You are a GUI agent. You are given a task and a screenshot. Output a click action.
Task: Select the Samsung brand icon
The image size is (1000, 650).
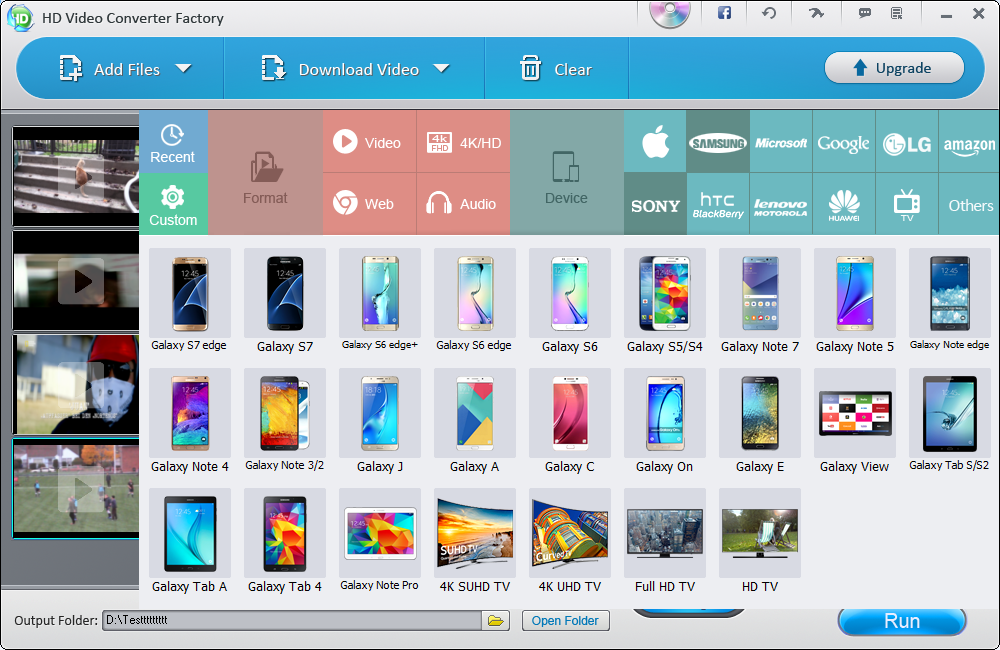[718, 142]
